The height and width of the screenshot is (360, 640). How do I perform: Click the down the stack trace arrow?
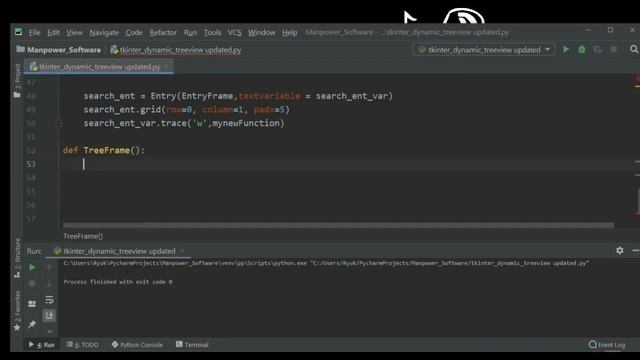click(49, 283)
